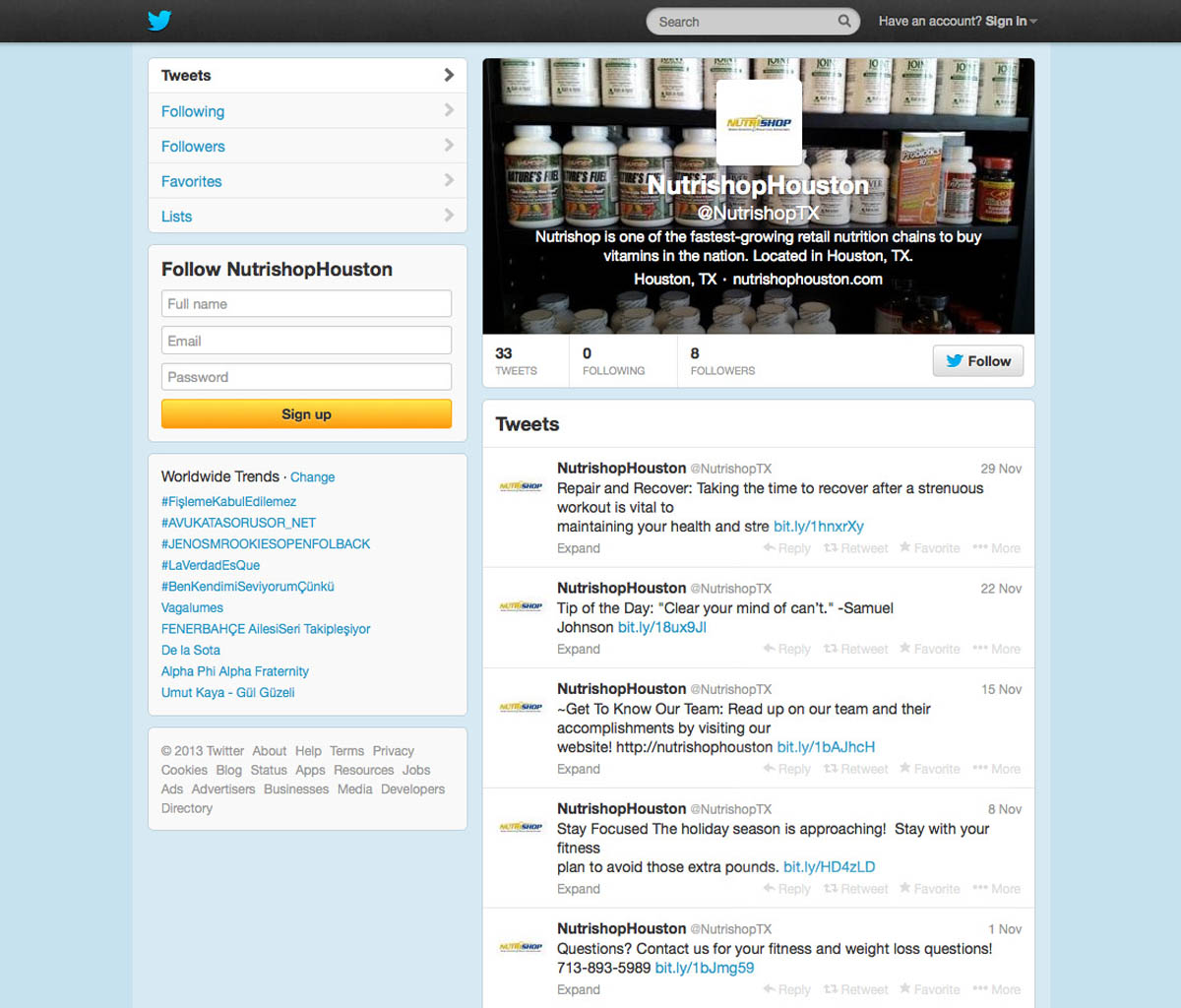
Task: Retweet the 22 Nov tweet
Action: point(855,649)
